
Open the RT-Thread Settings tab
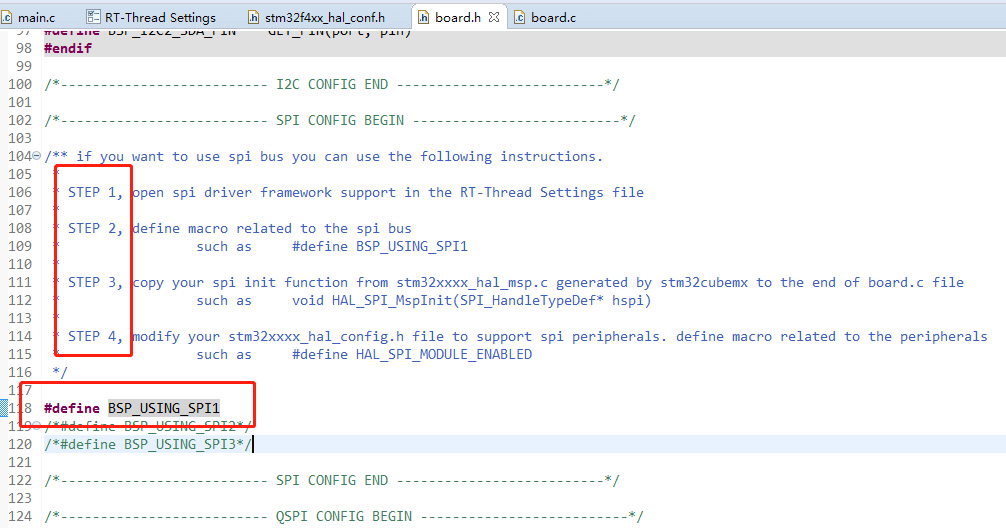point(160,17)
